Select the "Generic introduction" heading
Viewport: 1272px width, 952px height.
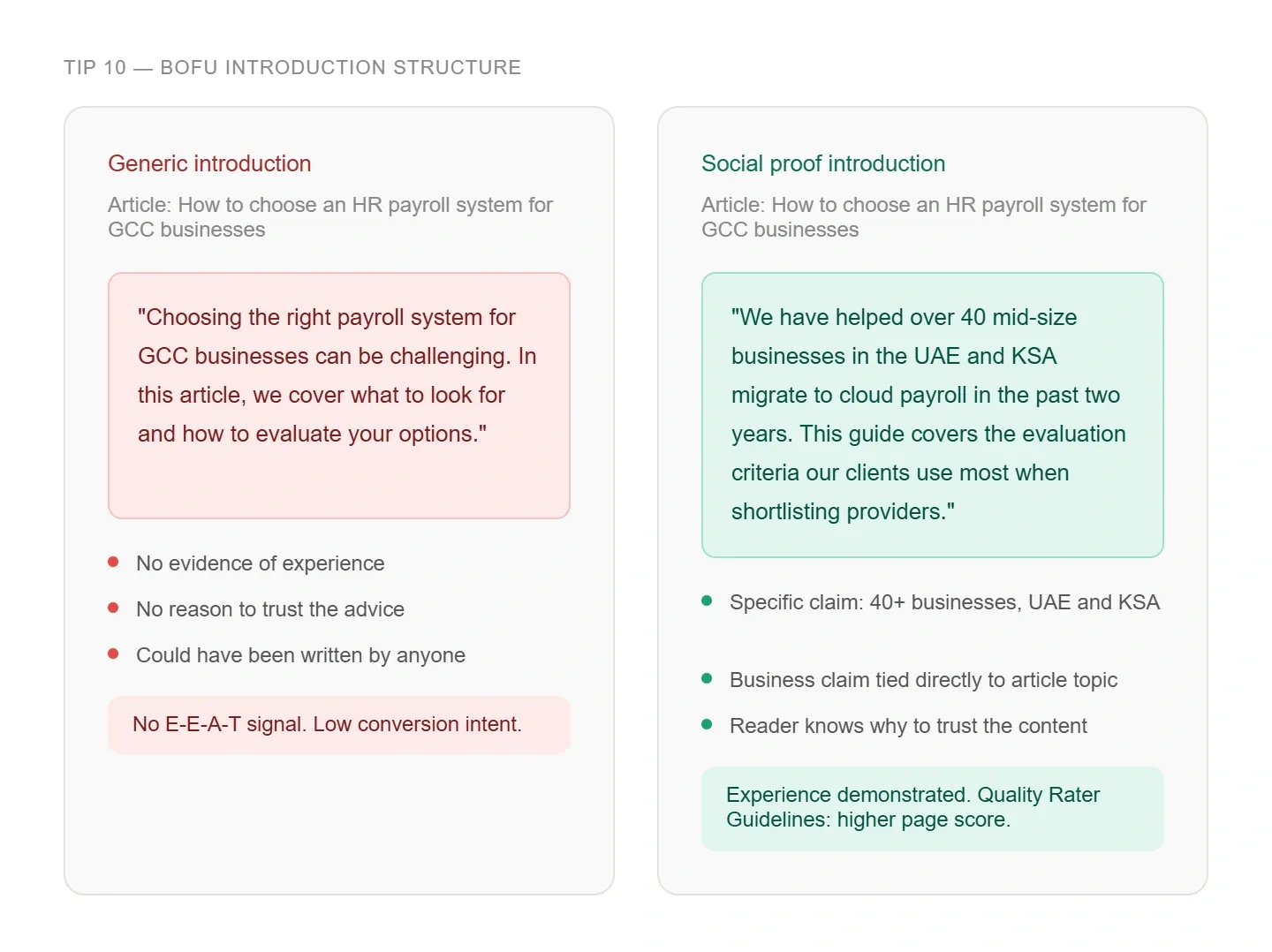209,163
